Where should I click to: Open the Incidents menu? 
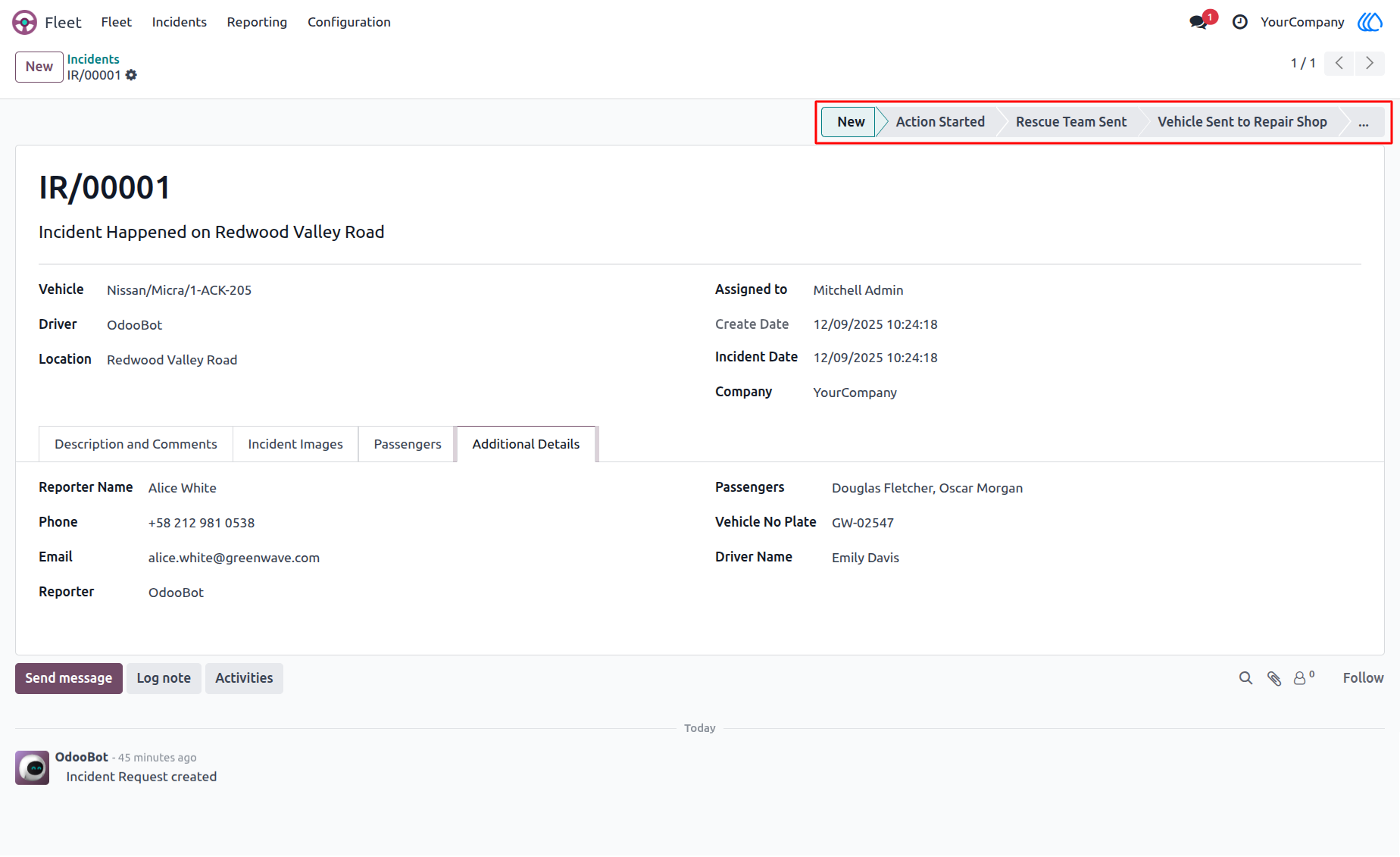pos(180,22)
